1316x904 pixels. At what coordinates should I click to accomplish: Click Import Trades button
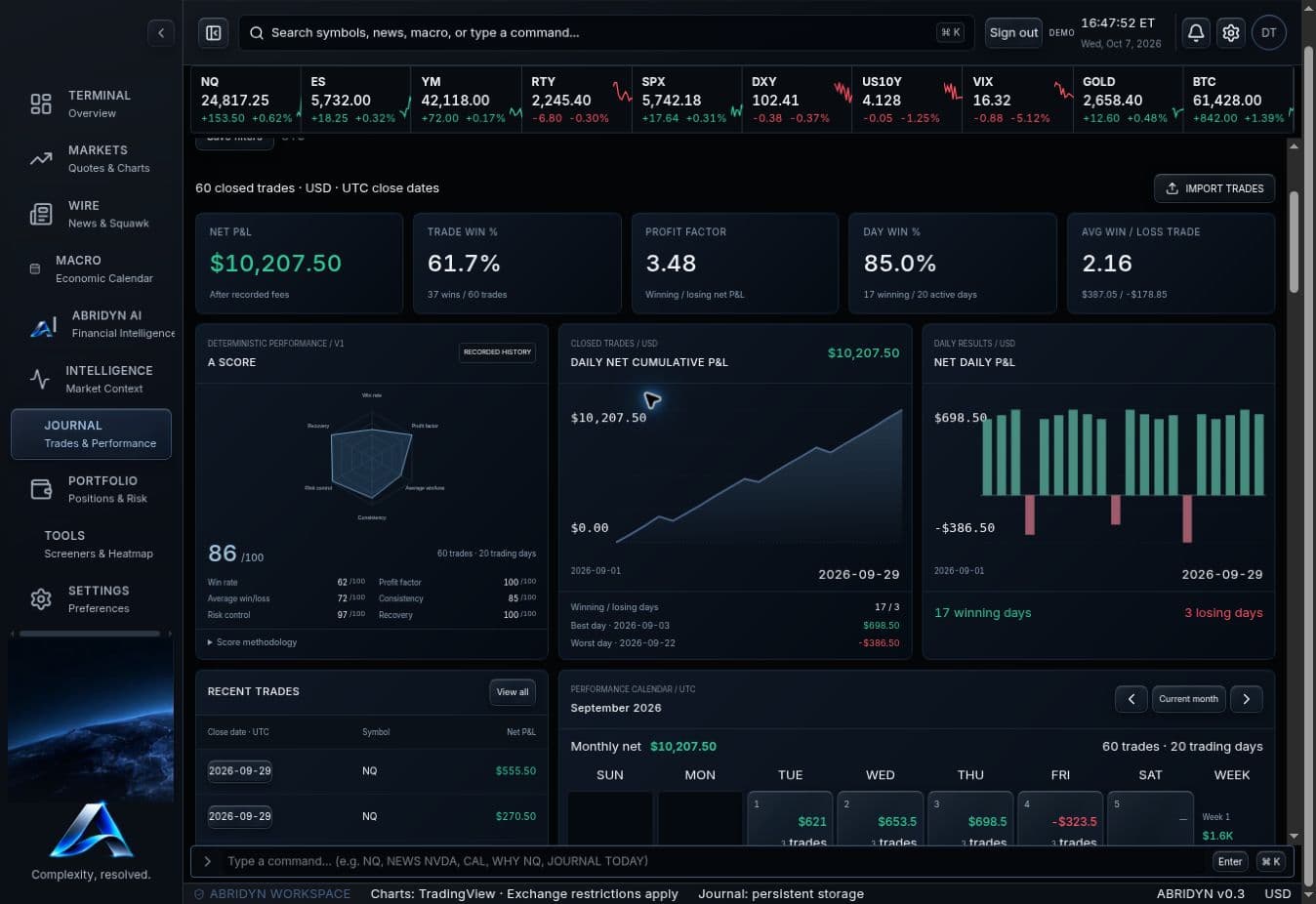[1214, 188]
